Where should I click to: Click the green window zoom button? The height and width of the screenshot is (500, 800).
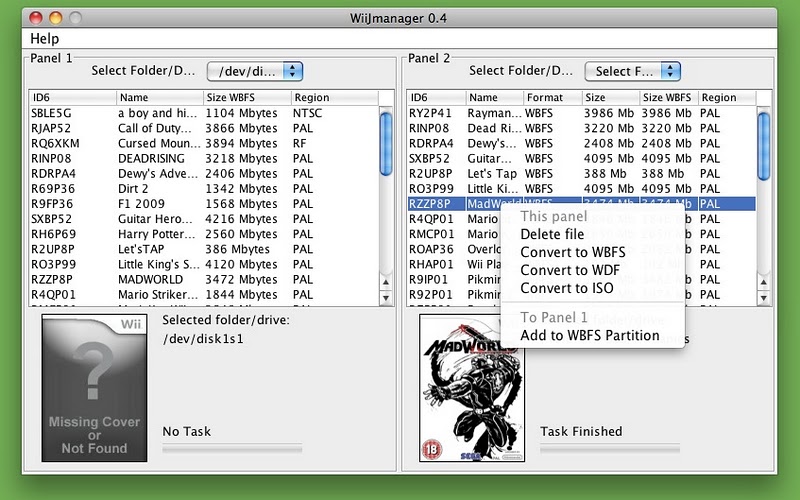73,17
